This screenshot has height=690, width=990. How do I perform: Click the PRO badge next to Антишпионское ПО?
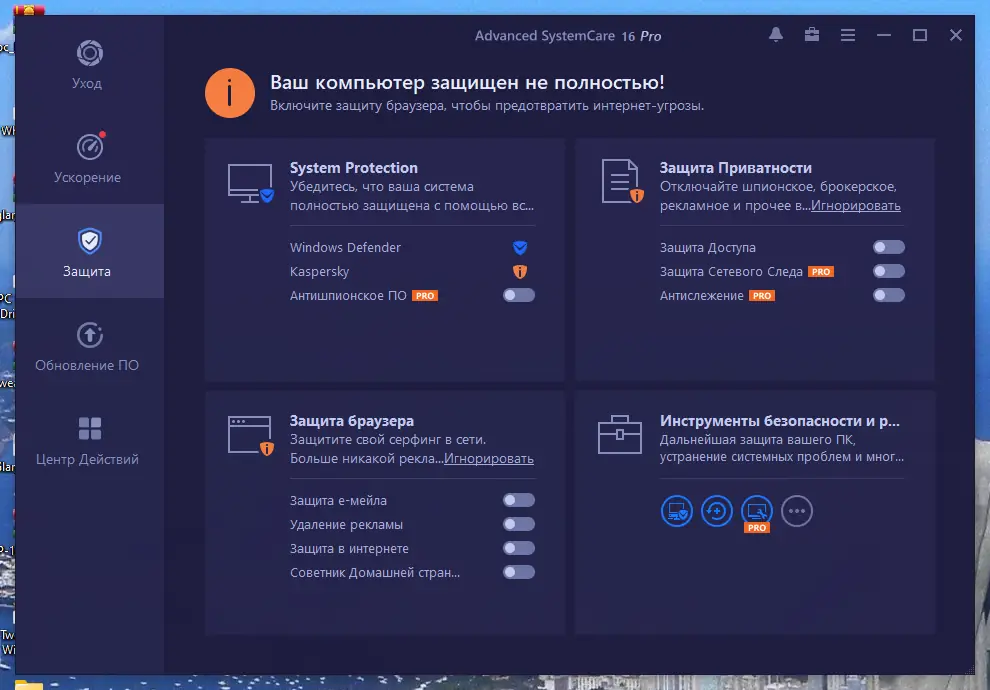pos(425,295)
